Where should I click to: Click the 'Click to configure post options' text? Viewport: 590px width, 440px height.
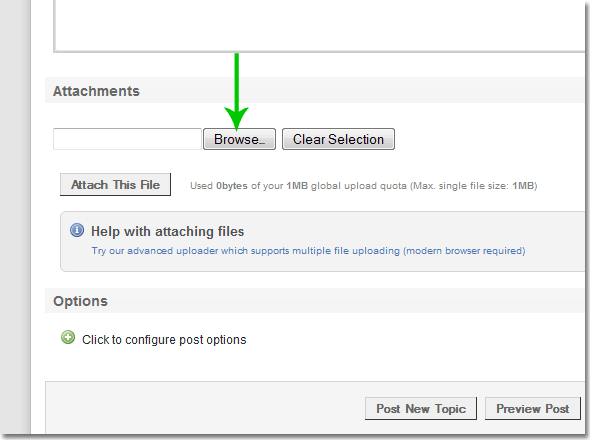pyautogui.click(x=164, y=340)
